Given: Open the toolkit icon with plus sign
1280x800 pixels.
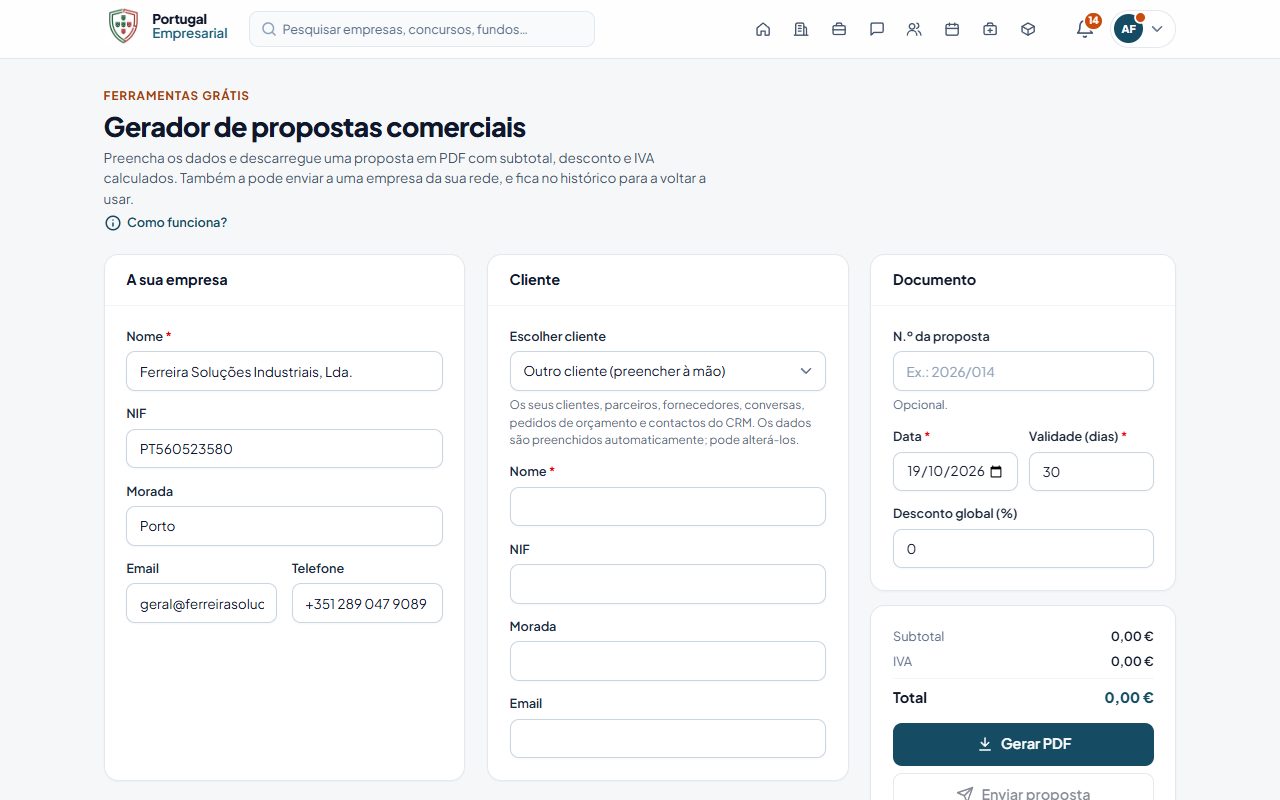Looking at the screenshot, I should tap(990, 29).
